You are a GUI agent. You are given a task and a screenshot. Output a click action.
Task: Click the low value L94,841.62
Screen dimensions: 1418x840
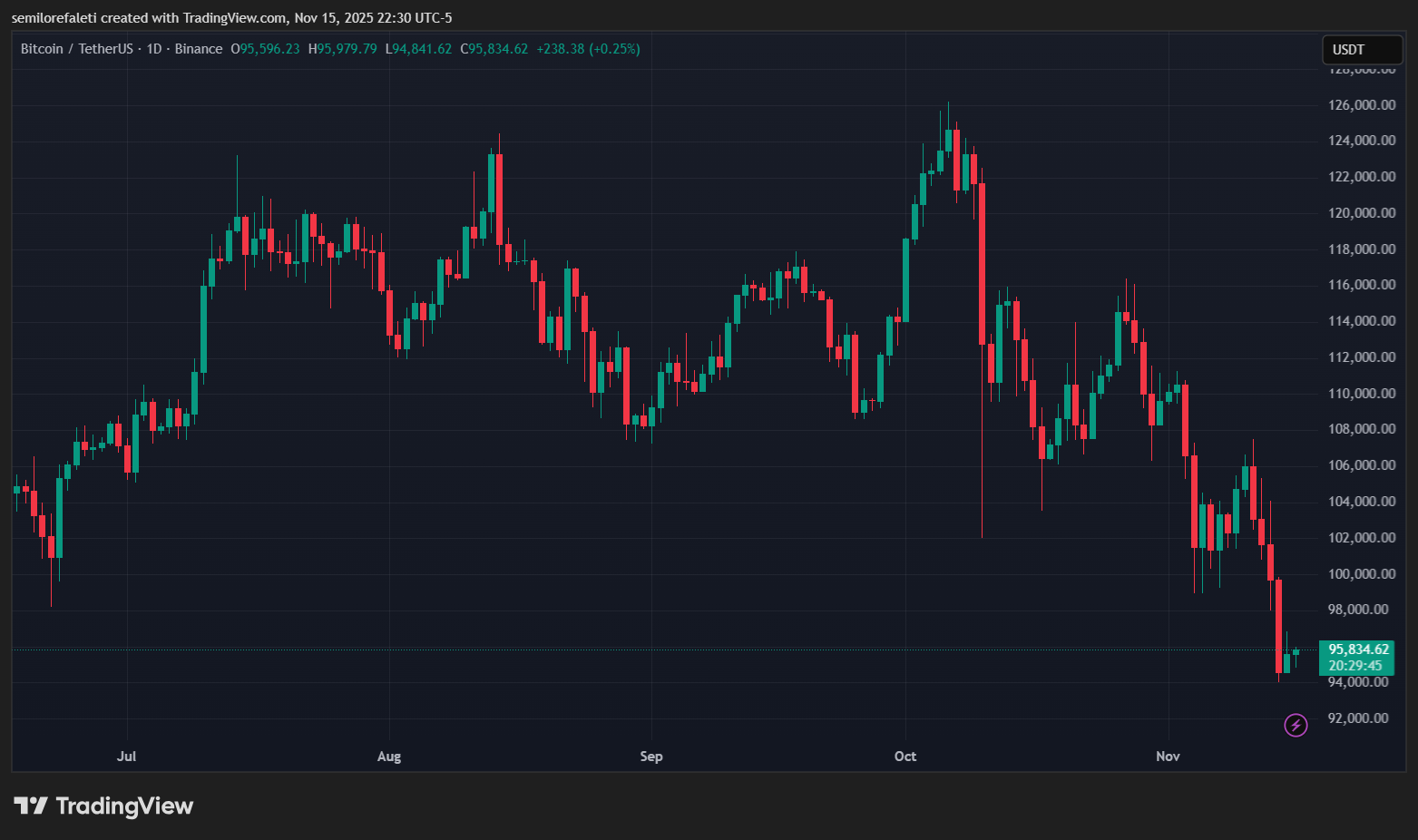(x=419, y=49)
